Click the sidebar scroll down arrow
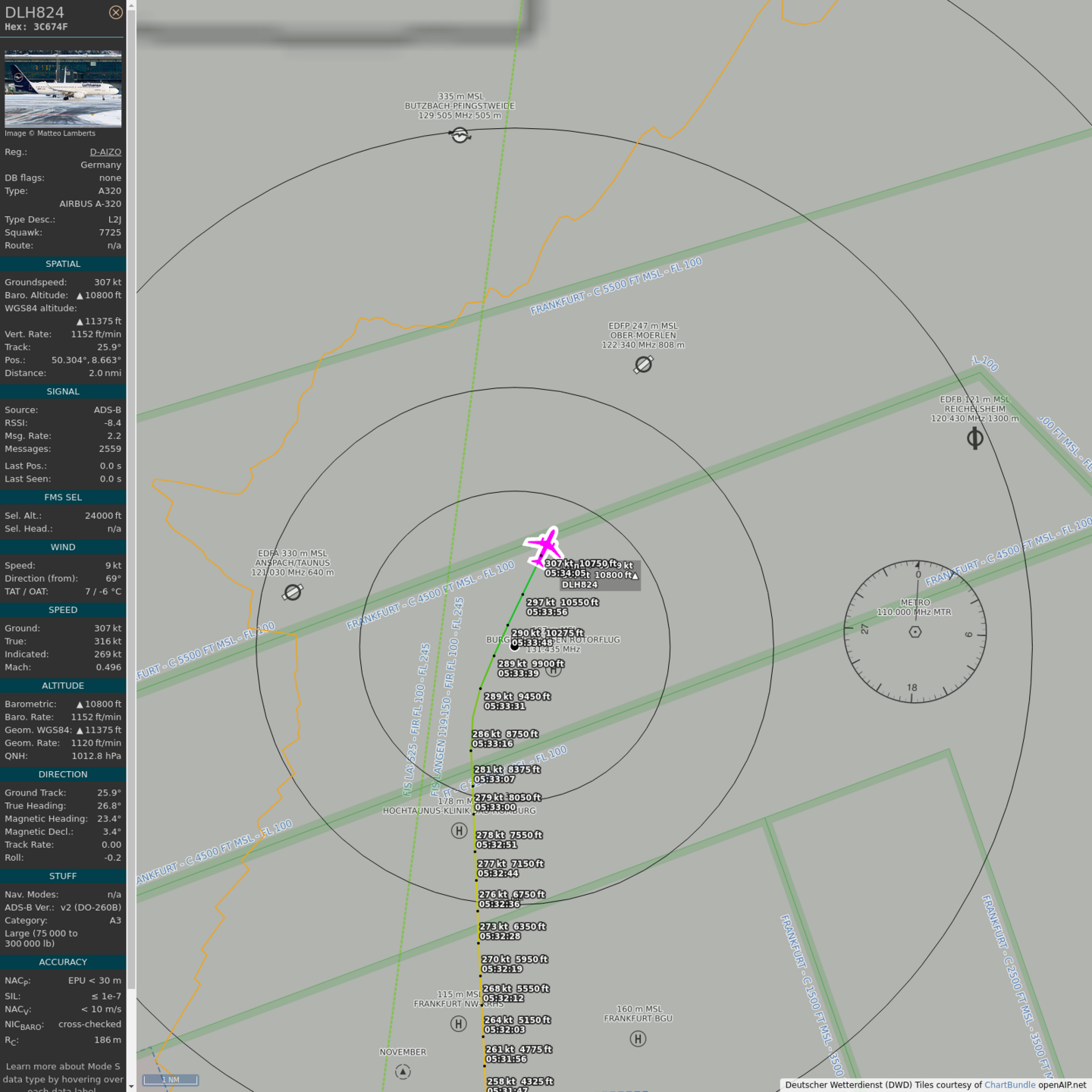Image resolution: width=1092 pixels, height=1092 pixels. tap(131, 1086)
